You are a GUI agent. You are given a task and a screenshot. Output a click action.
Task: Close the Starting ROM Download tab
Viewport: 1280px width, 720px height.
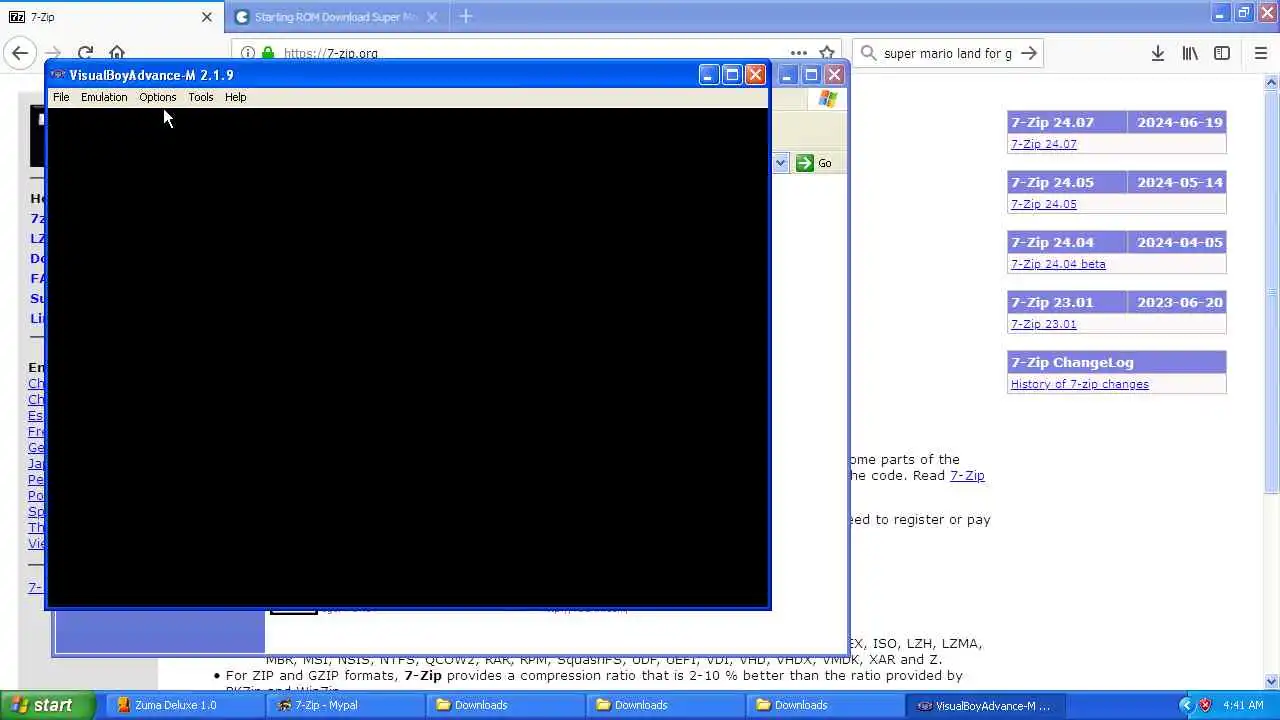coord(432,17)
